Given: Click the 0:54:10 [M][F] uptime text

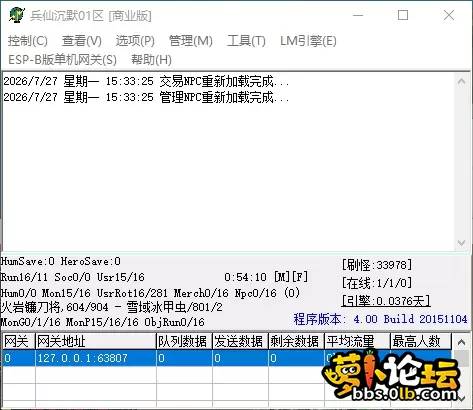Looking at the screenshot, I should 266,277.
